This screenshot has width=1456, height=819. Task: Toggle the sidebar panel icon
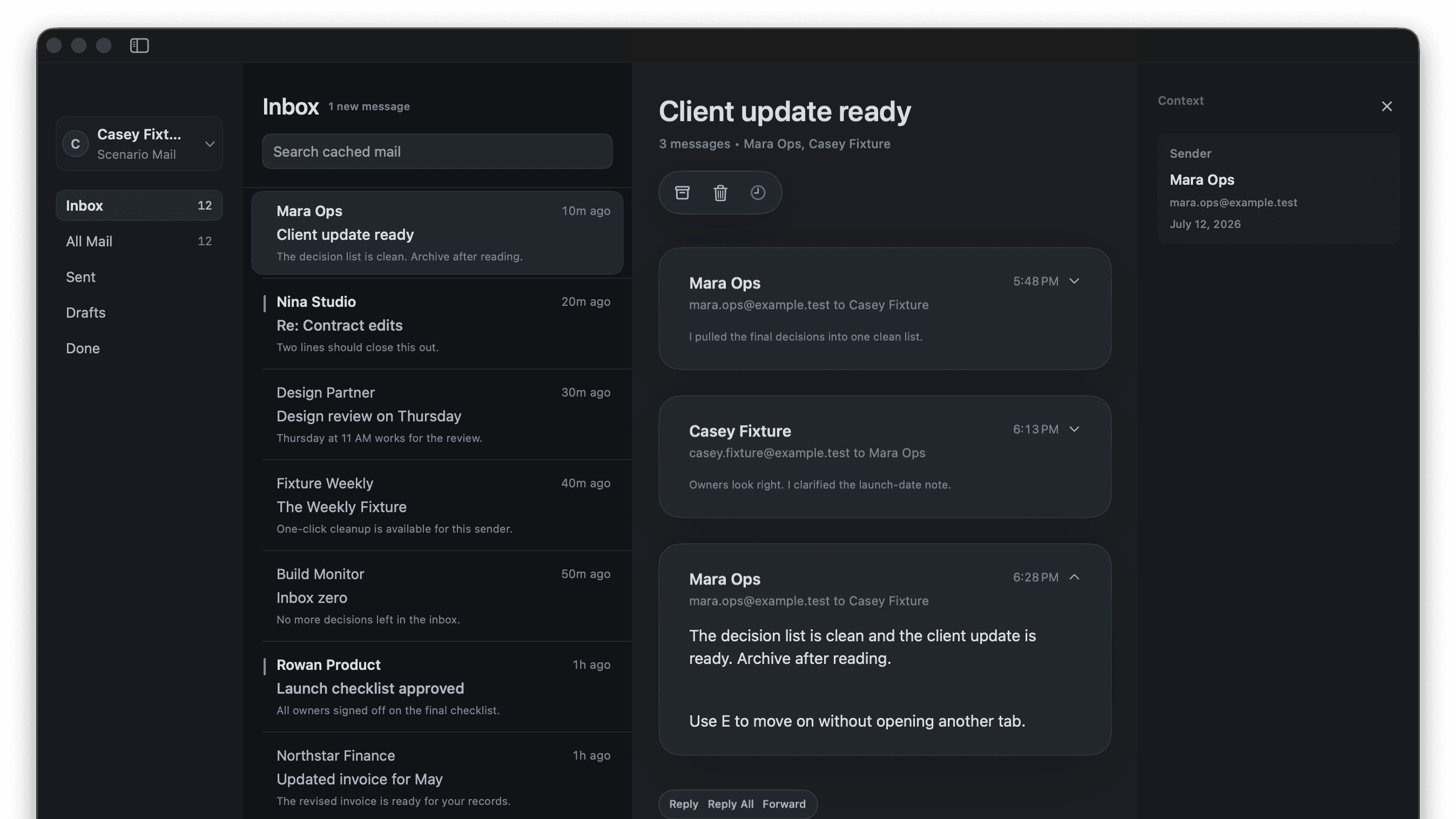(x=139, y=45)
